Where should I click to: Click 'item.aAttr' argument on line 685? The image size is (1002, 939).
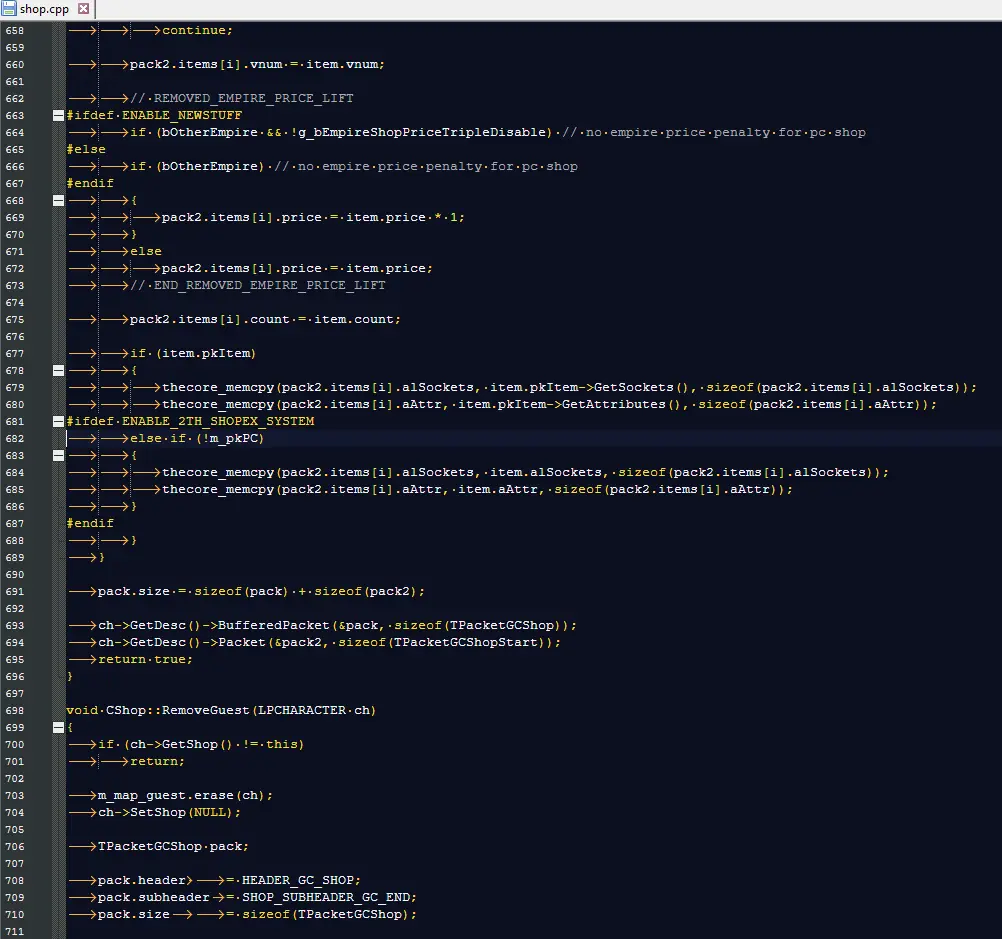point(498,490)
